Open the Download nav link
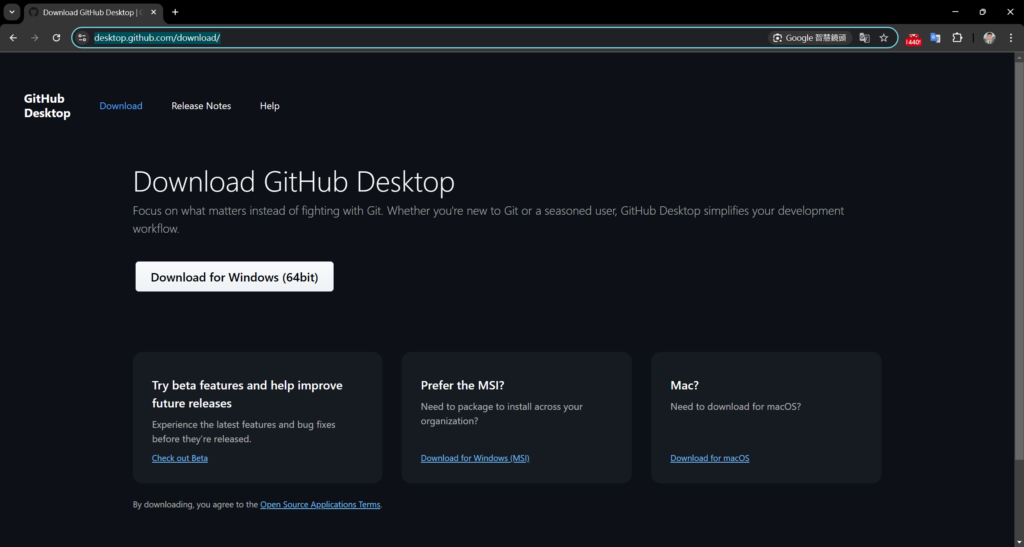1024x547 pixels. [121, 106]
